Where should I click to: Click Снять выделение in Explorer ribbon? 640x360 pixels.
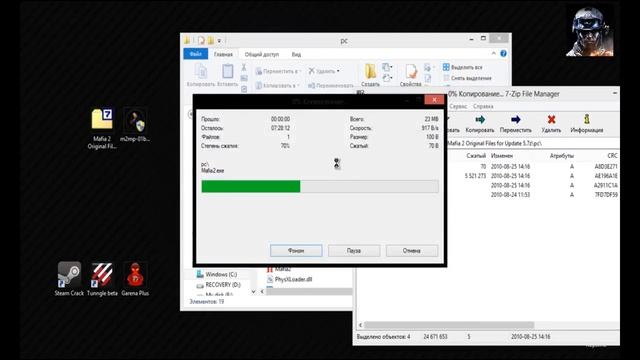[x=467, y=78]
